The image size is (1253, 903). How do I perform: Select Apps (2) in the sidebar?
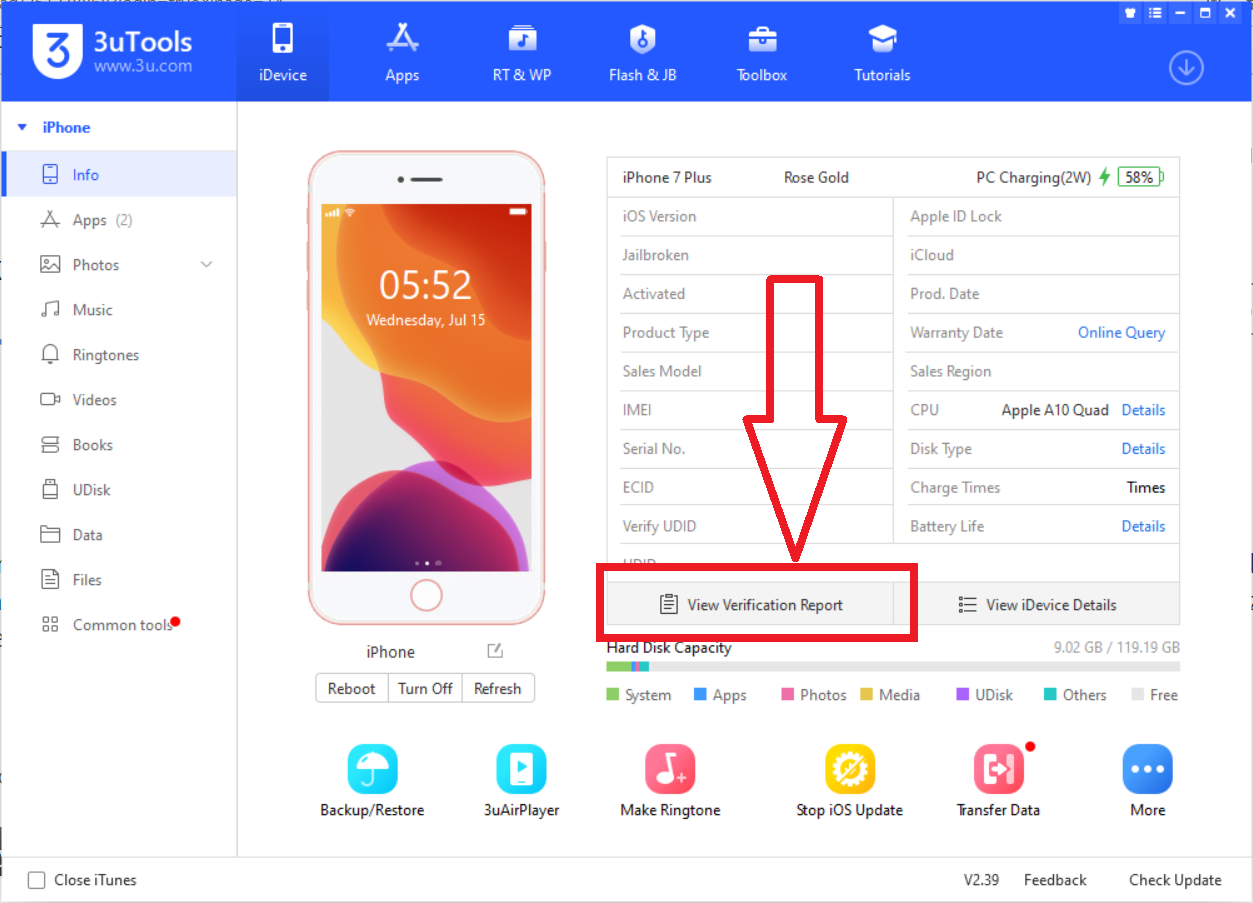pos(120,220)
